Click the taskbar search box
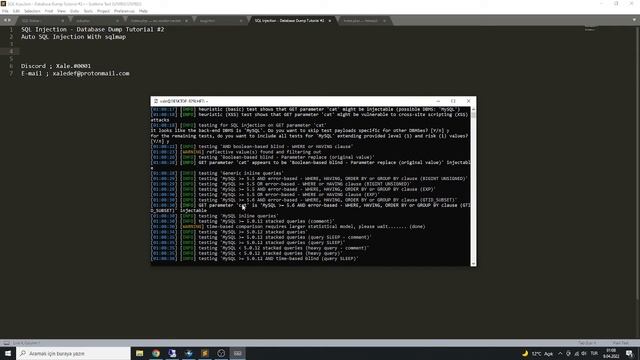Screen dimensions: 640x360 pyautogui.click(x=73, y=353)
